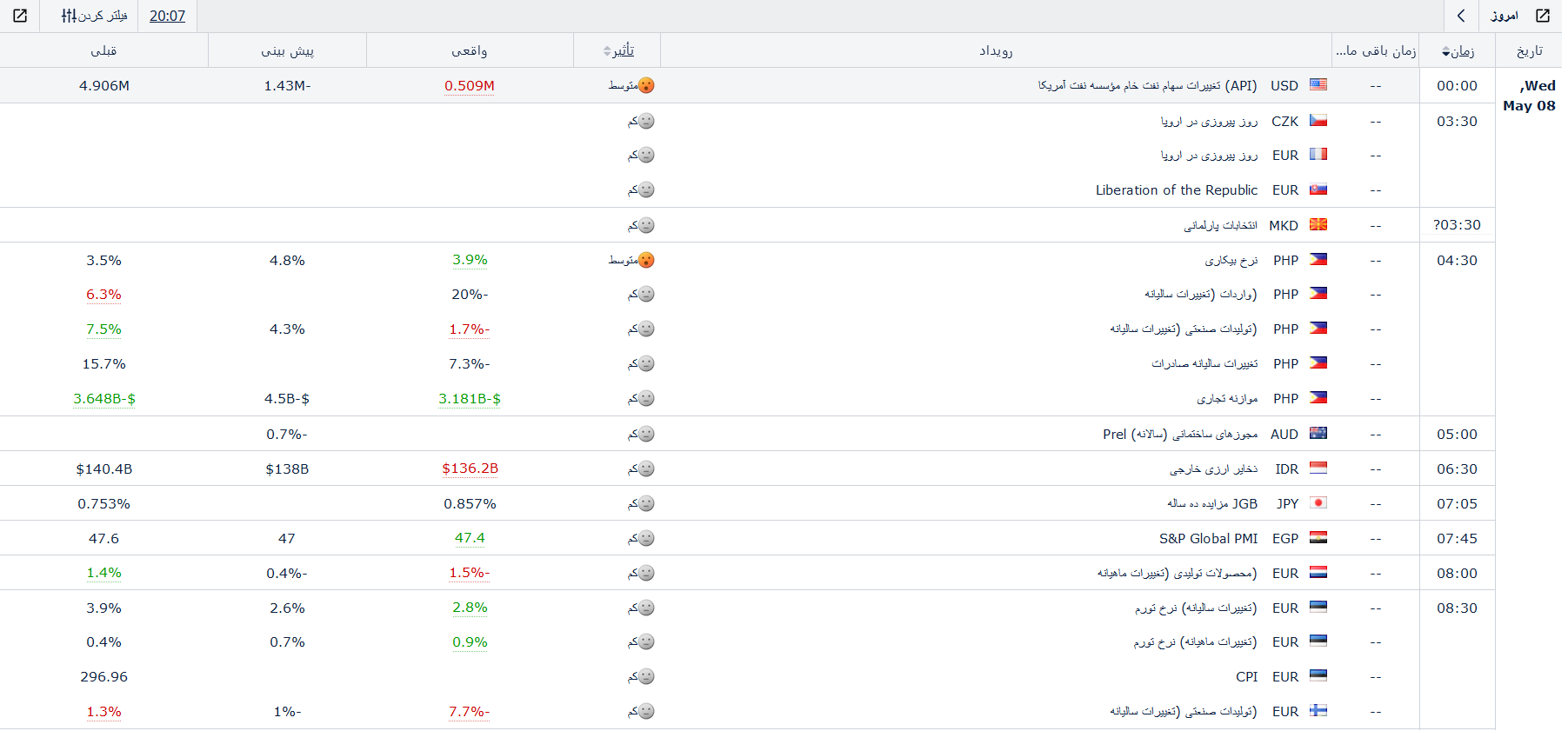Screen dimensions: 1568x731
Task: Click the 20:07 clock link
Action: (x=167, y=16)
